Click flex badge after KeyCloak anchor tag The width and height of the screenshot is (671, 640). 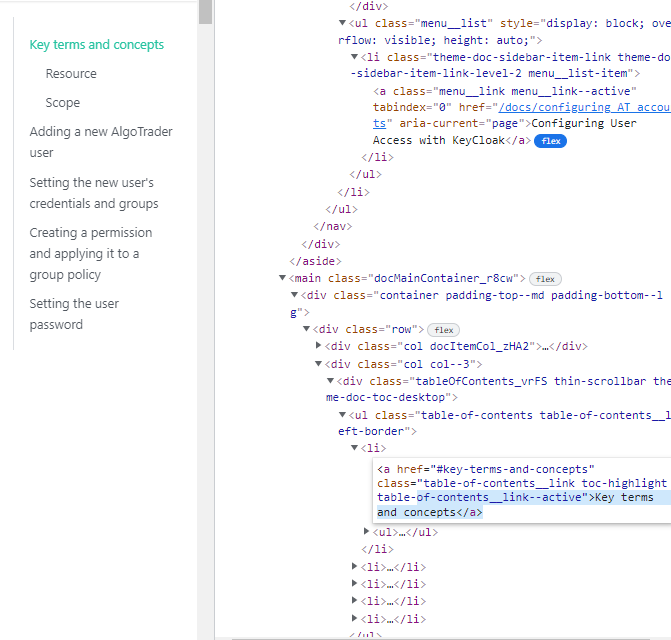click(551, 141)
